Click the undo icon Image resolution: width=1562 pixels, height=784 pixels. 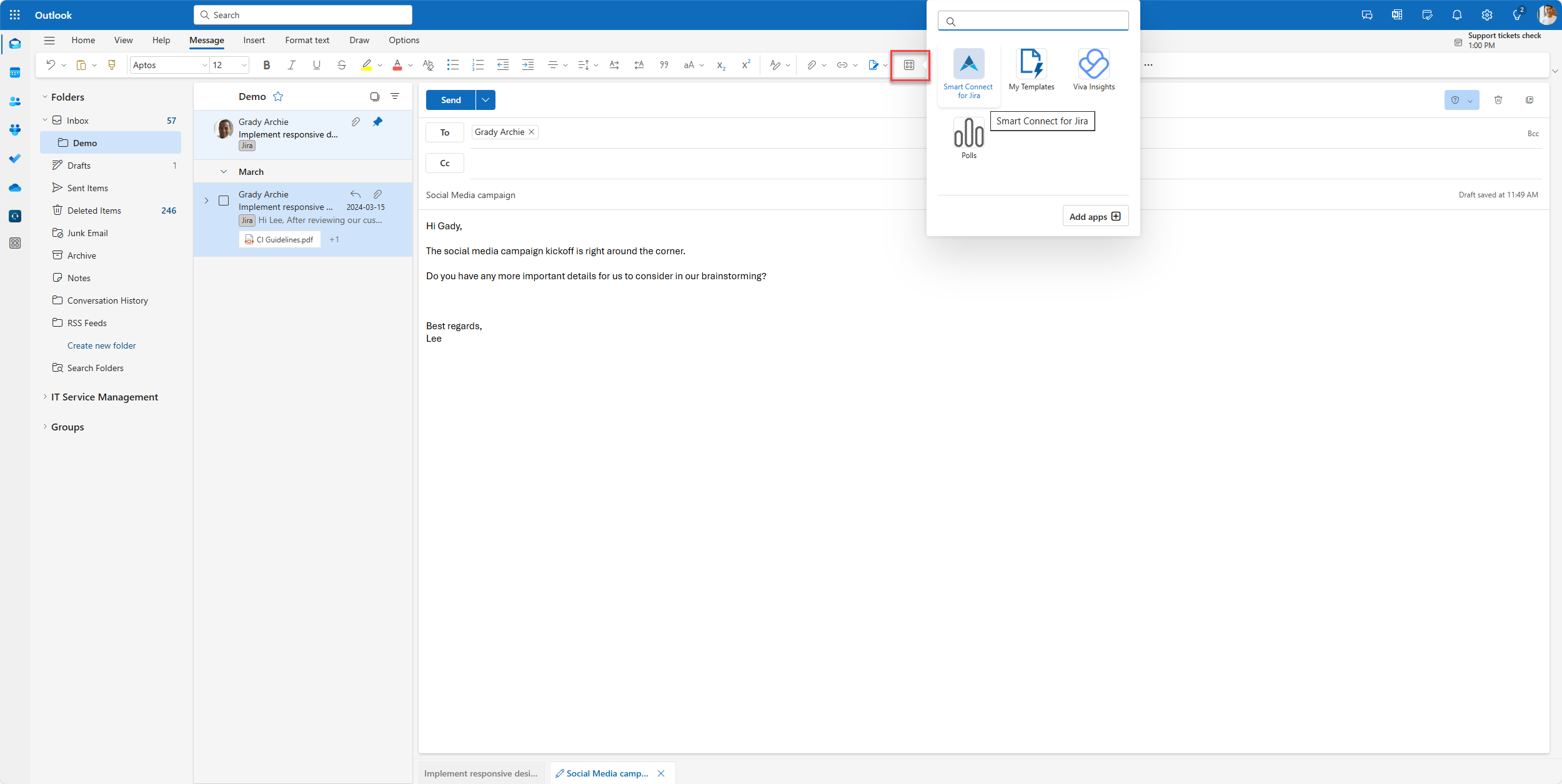pyautogui.click(x=51, y=65)
